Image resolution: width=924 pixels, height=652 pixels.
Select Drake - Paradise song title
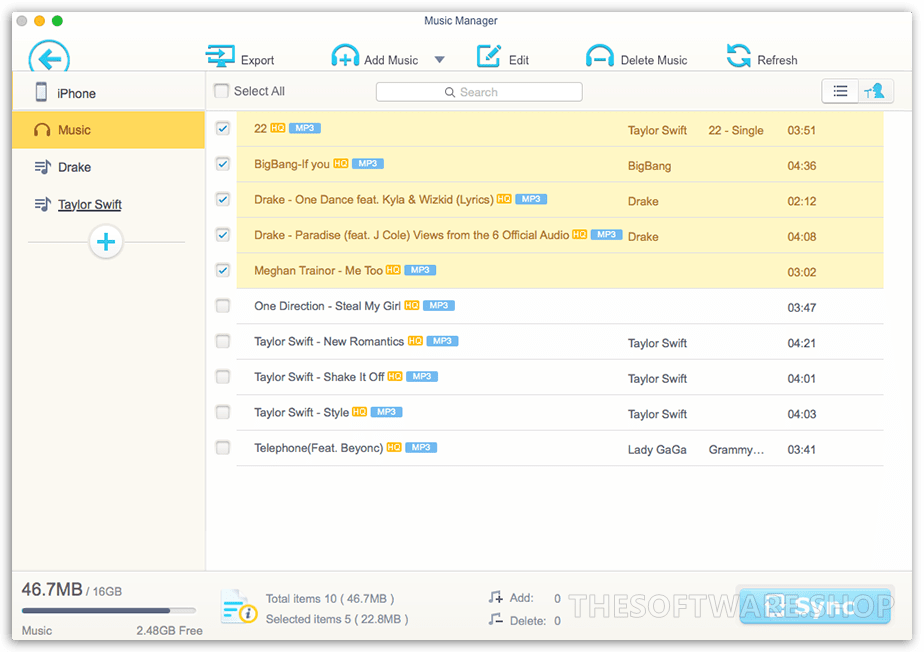[411, 235]
